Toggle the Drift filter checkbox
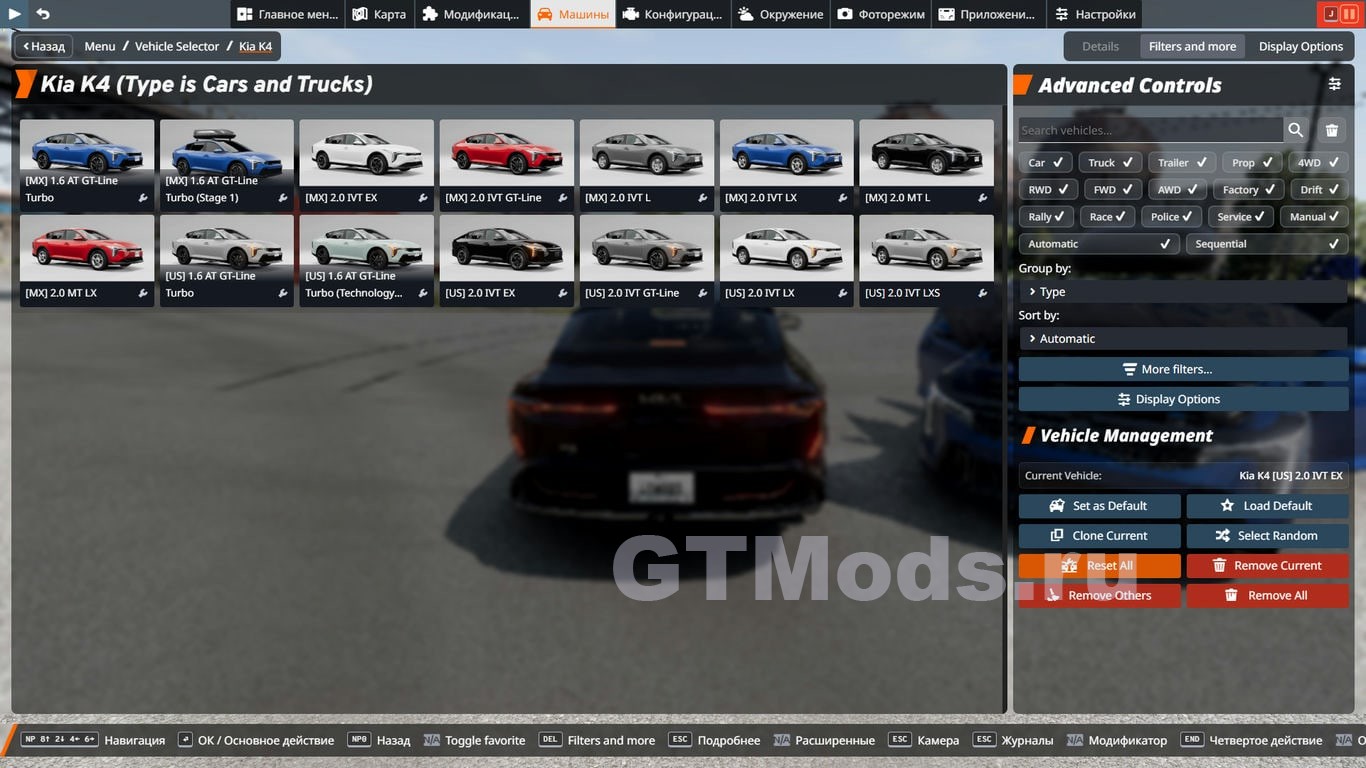The image size is (1366, 768). [x=1319, y=189]
